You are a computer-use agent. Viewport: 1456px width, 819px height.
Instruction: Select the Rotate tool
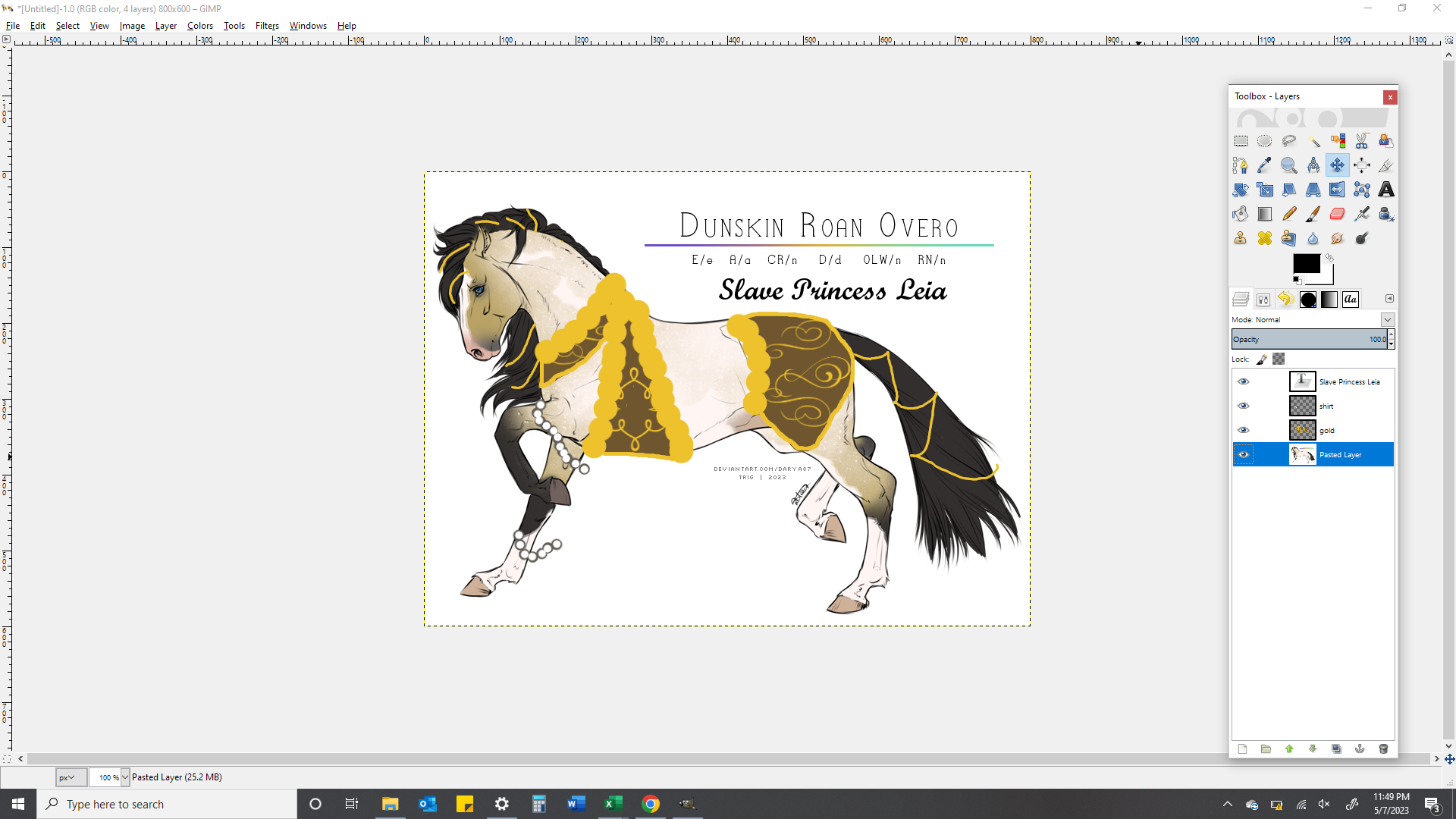coord(1241,190)
